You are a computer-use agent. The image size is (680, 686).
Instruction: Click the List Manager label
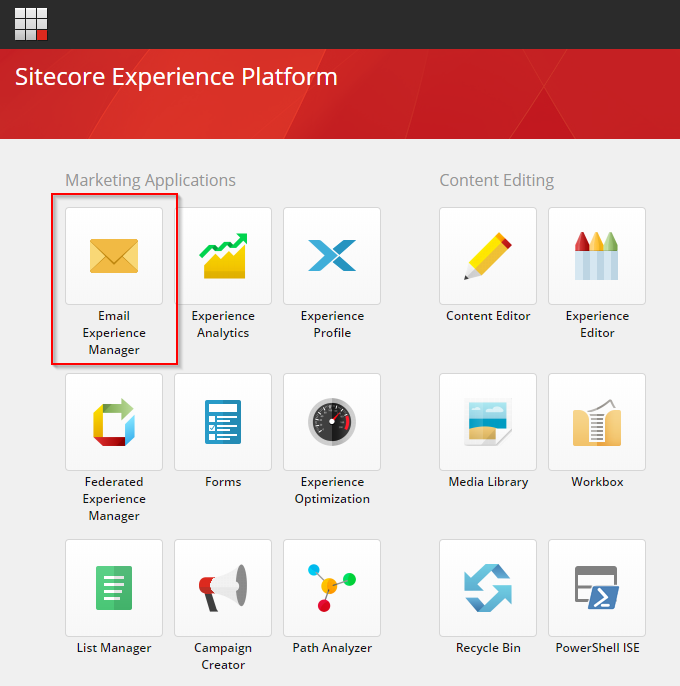point(114,648)
